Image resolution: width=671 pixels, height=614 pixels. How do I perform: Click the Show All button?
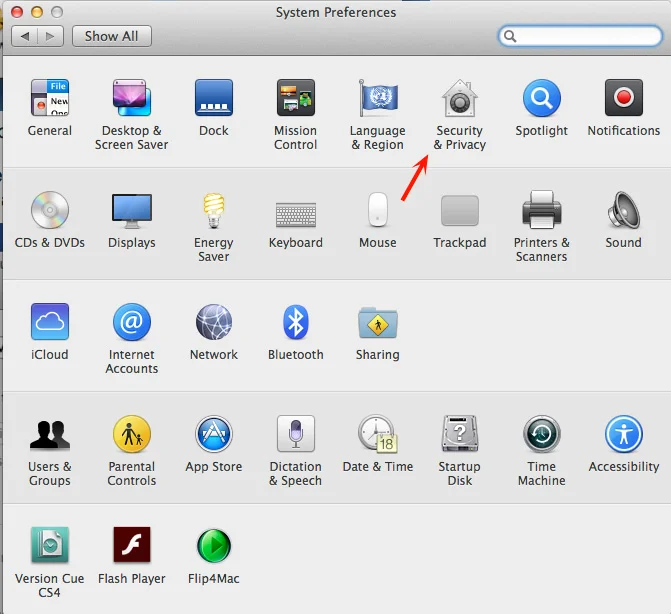tap(112, 36)
